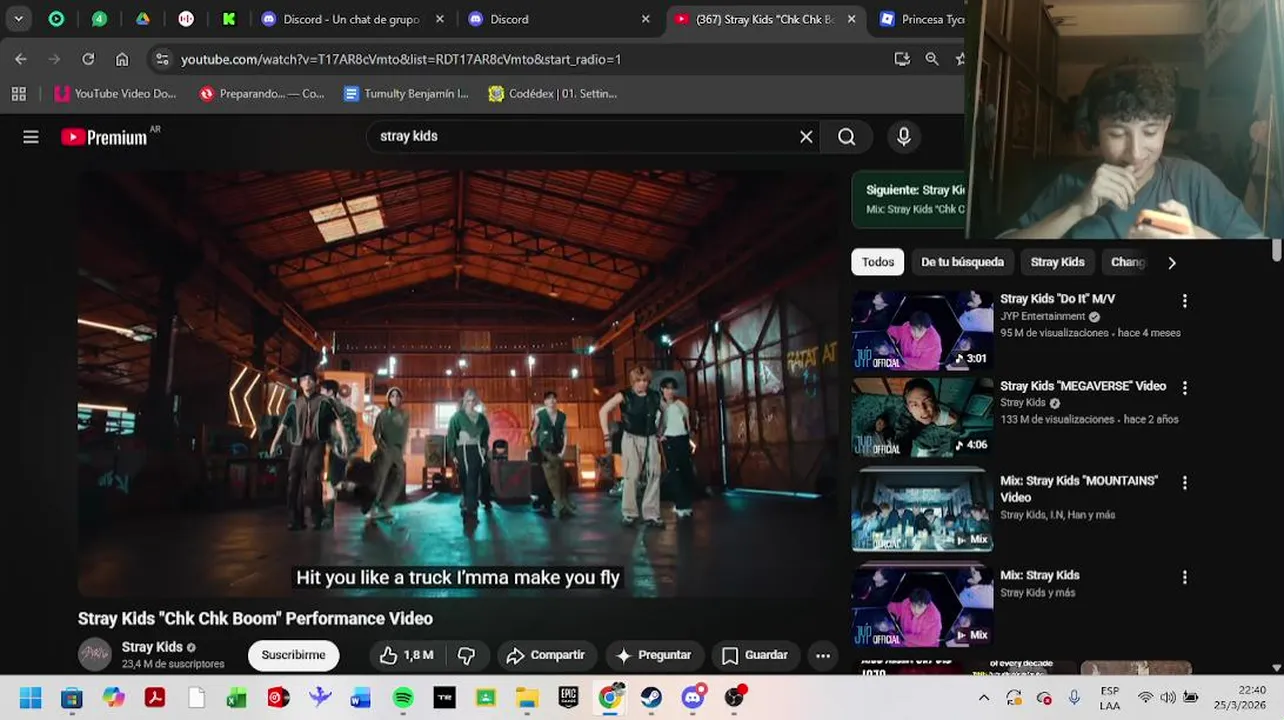Viewport: 1284px width, 720px height.
Task: Save video with Guardar button
Action: [755, 655]
